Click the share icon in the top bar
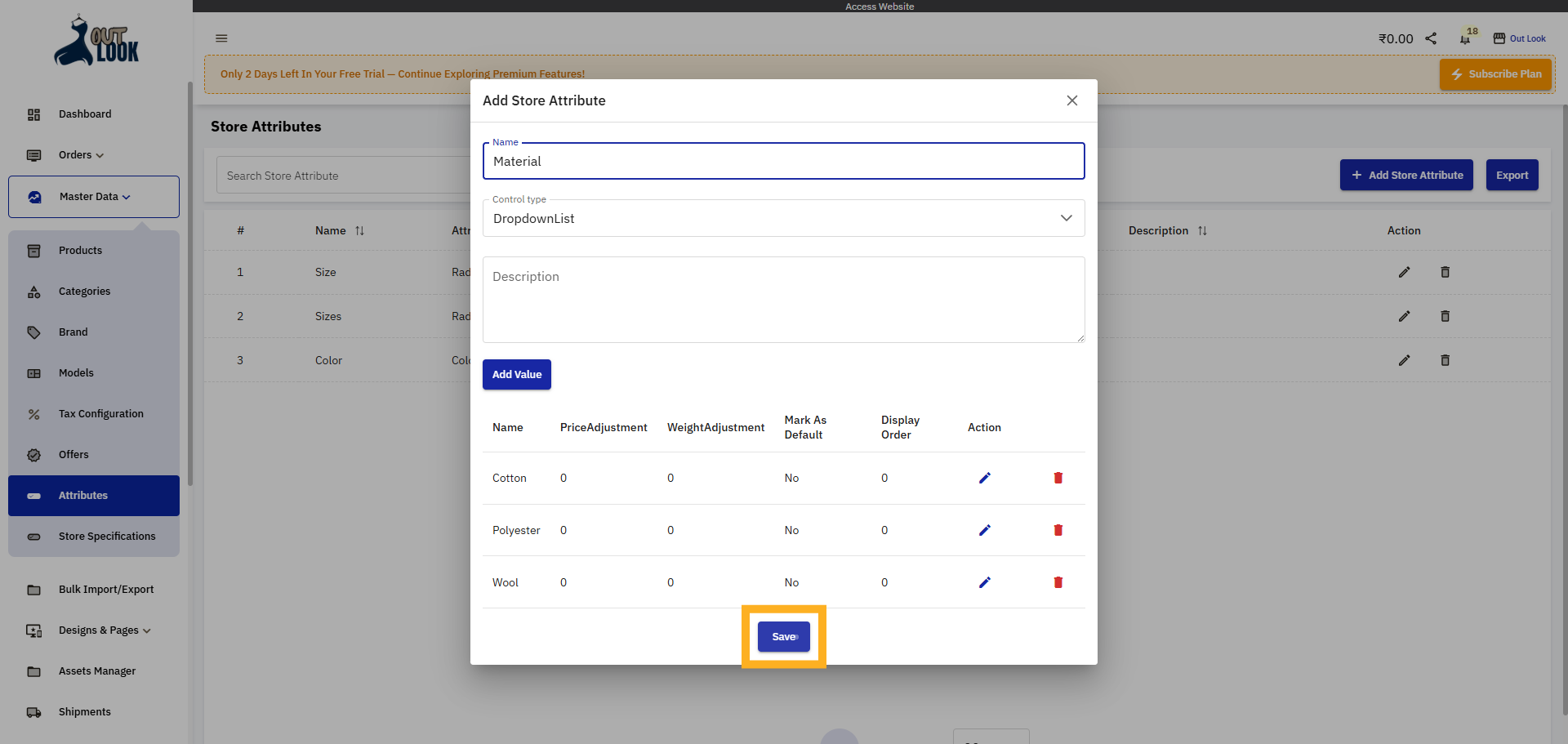 click(1430, 38)
